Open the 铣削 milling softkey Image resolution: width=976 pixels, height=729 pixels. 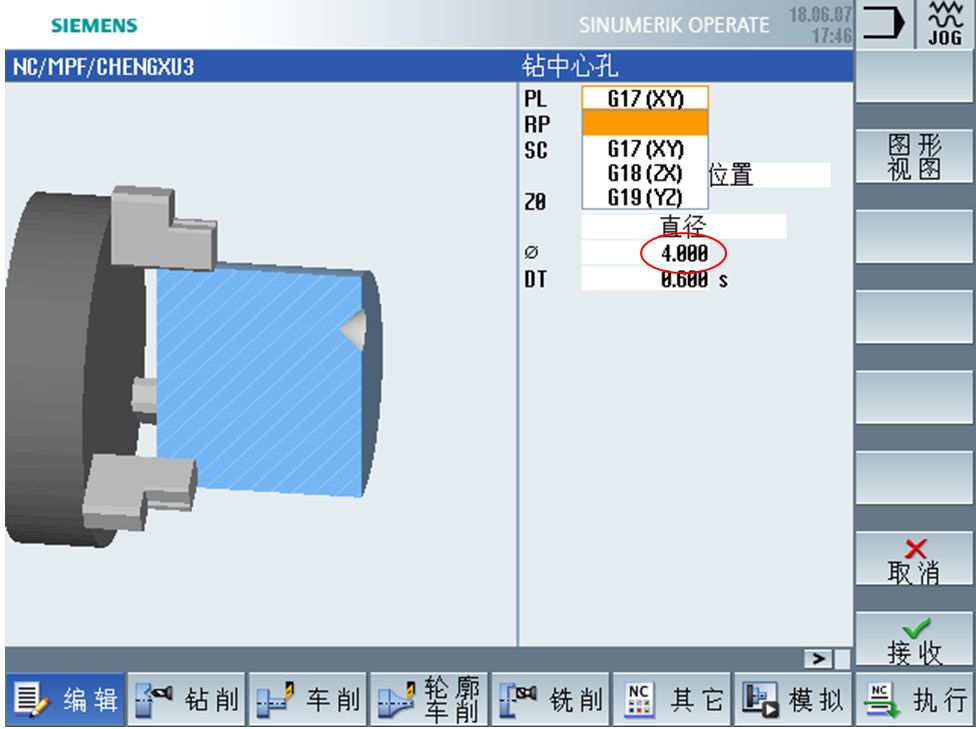(x=551, y=700)
